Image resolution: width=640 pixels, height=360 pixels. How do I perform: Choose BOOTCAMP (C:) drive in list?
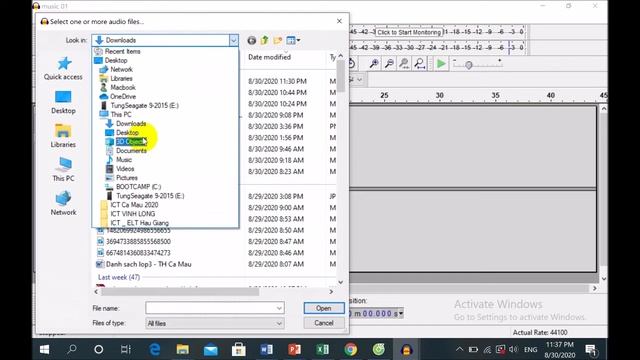pos(138,187)
